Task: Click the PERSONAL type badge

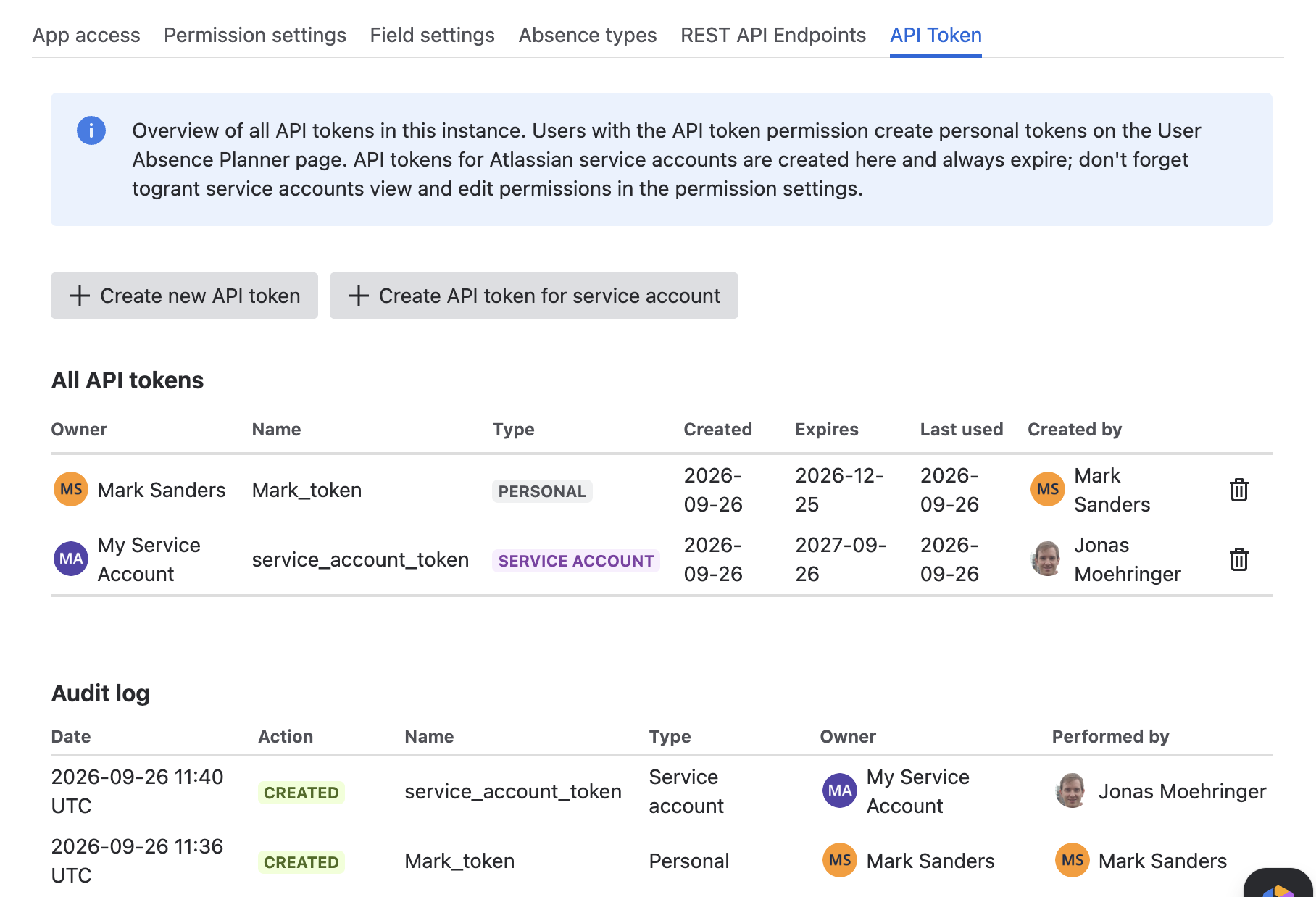Action: tap(542, 491)
